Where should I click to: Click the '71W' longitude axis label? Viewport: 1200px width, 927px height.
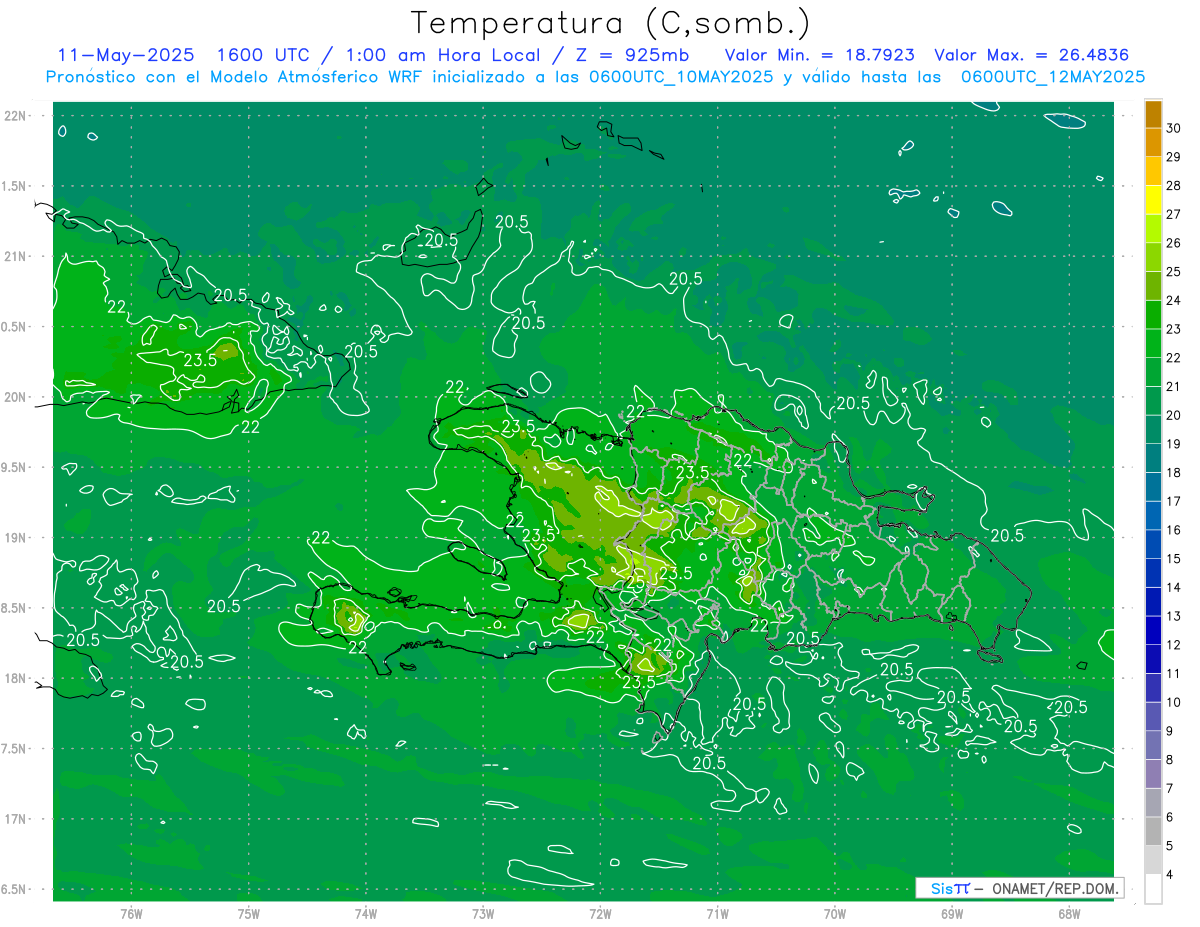tap(717, 913)
